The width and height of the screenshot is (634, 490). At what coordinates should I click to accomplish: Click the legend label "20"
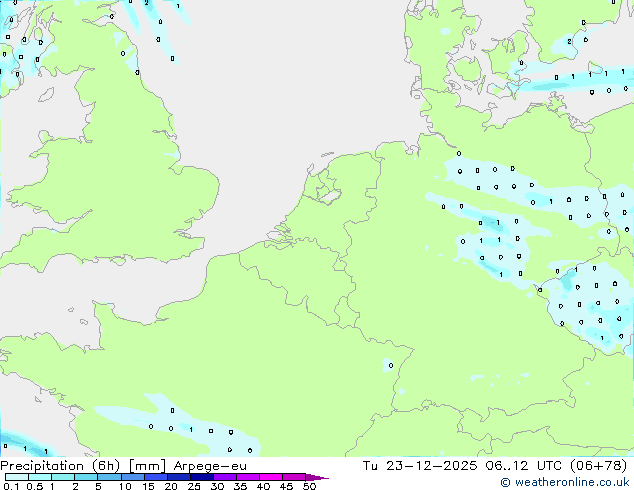[x=171, y=486]
